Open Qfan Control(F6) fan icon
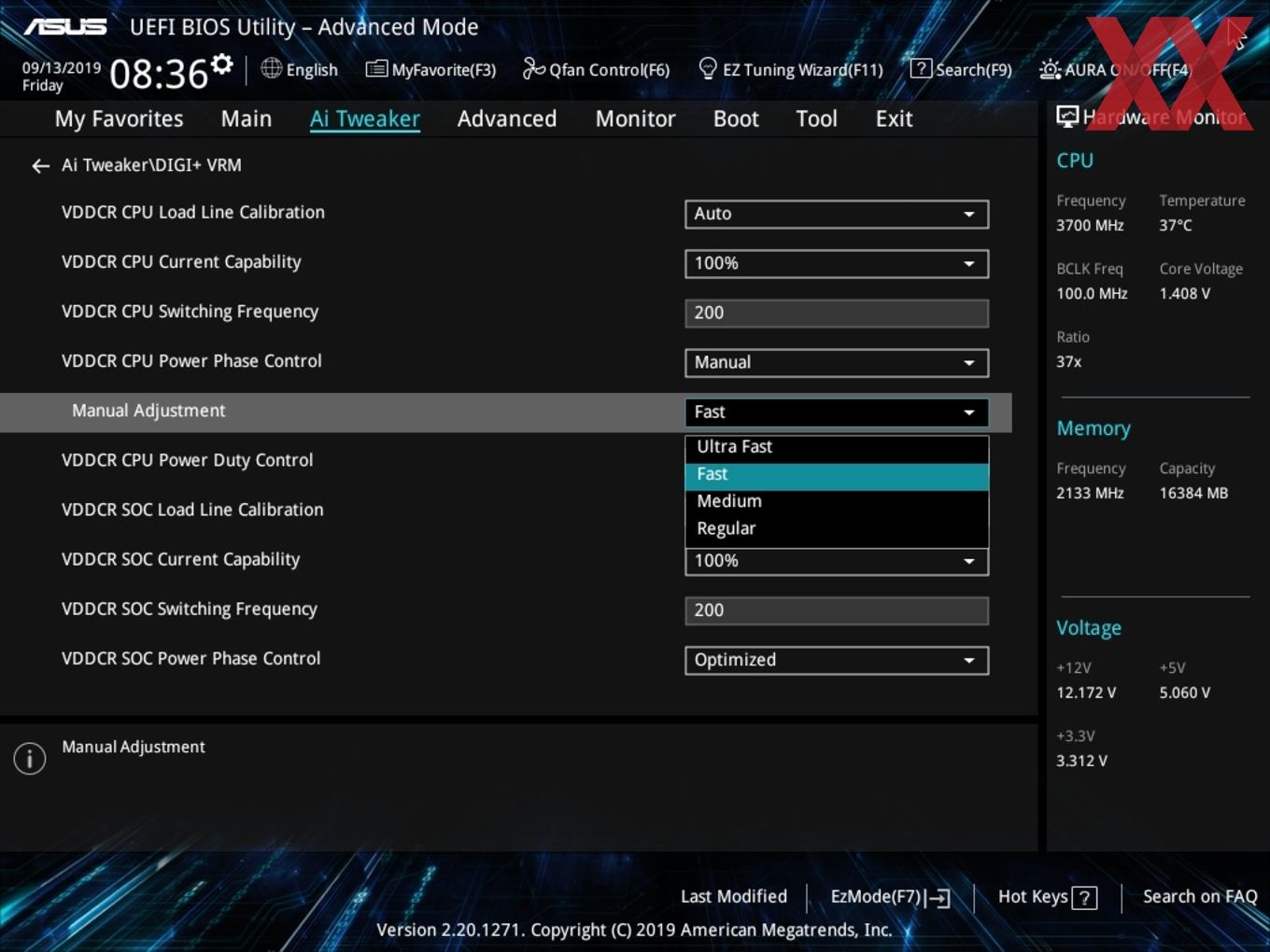The width and height of the screenshot is (1270, 952). [x=533, y=68]
